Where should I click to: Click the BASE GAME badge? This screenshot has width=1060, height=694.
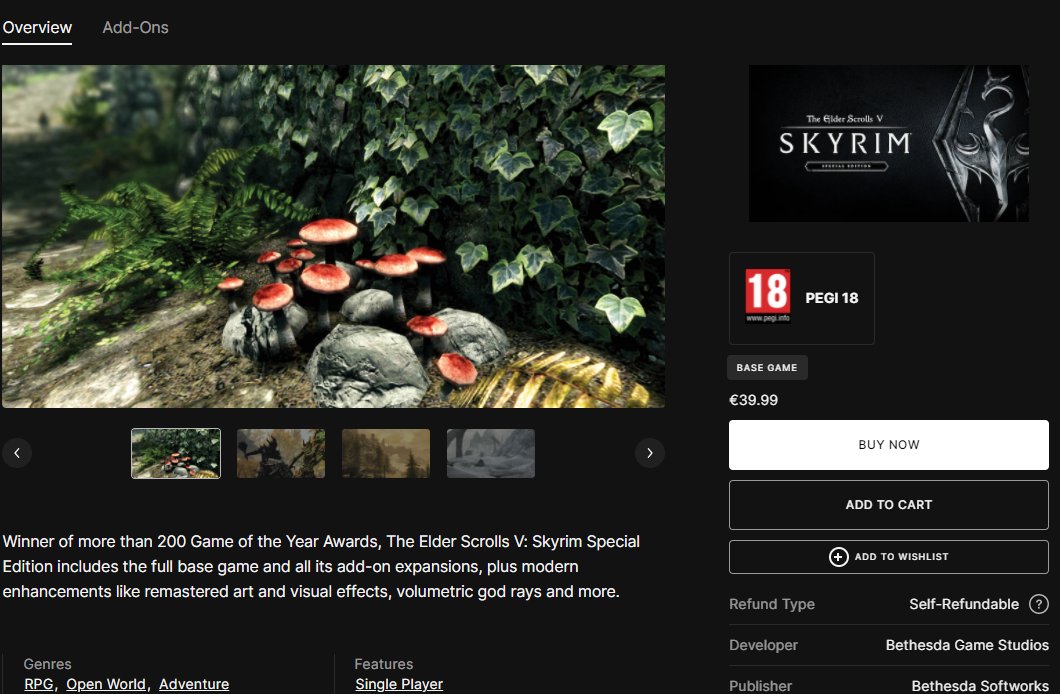(x=767, y=367)
